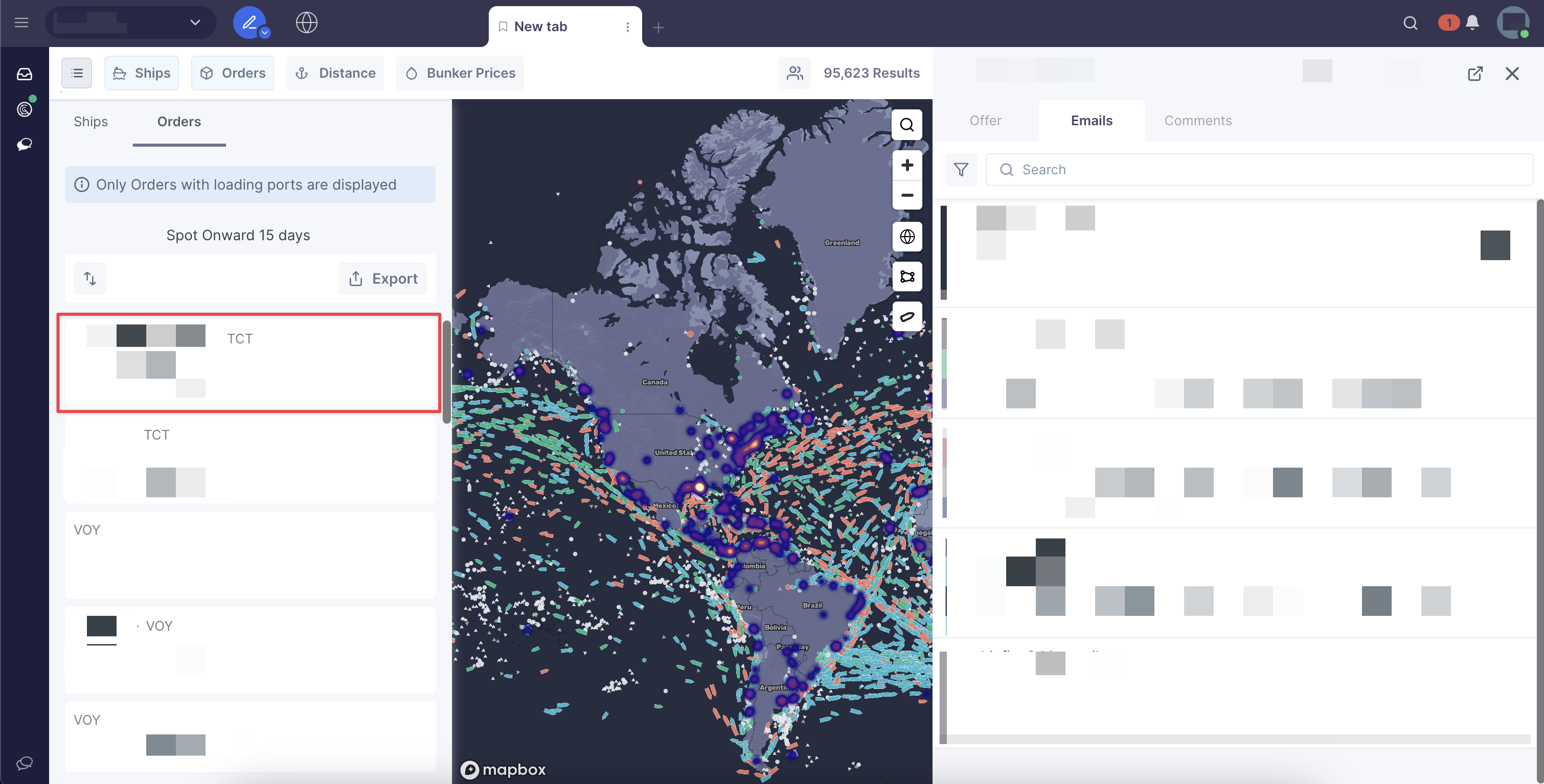This screenshot has width=1544, height=784.
Task: Click the globe projection map button
Action: [x=907, y=237]
